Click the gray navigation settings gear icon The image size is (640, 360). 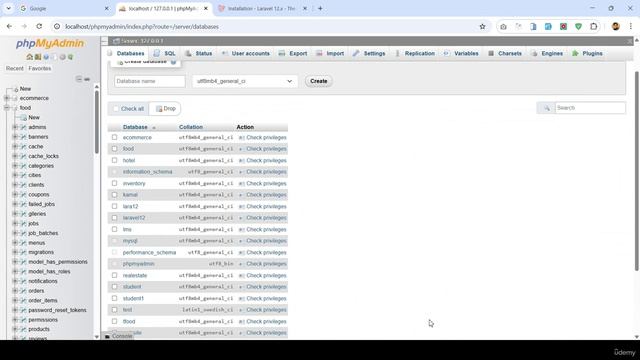click(x=62, y=57)
